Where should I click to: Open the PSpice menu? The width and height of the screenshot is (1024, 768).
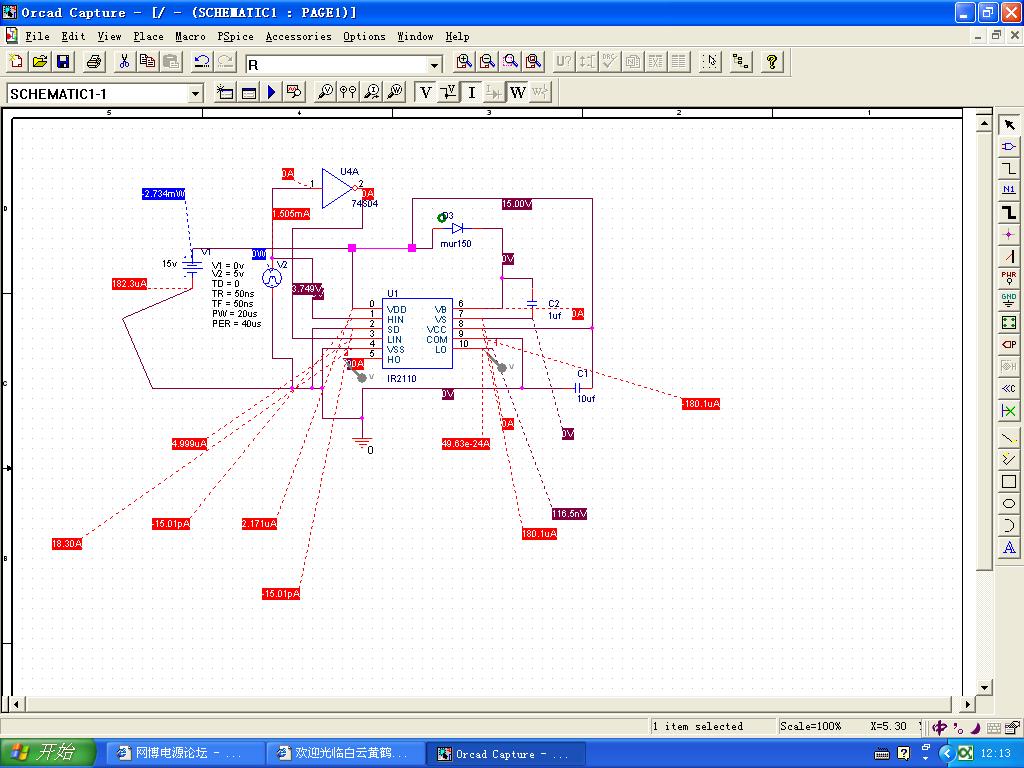pyautogui.click(x=235, y=37)
